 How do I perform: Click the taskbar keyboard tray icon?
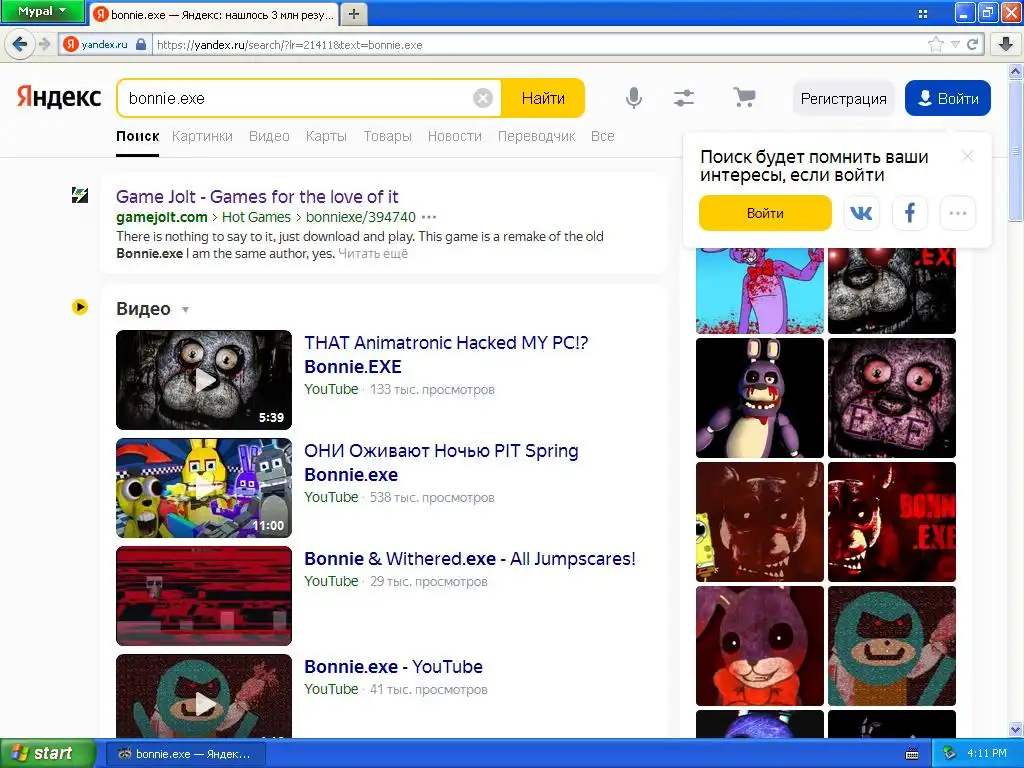click(x=912, y=754)
